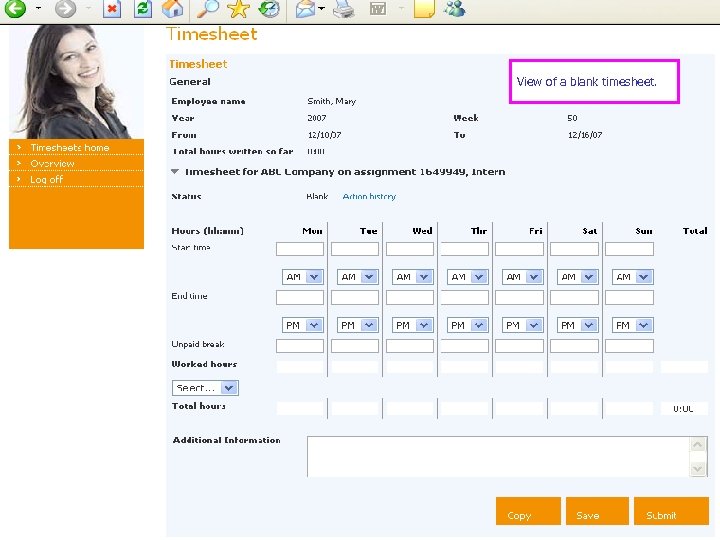Click the week number 50 value
Viewport: 720px width, 540px height.
pyautogui.click(x=572, y=118)
